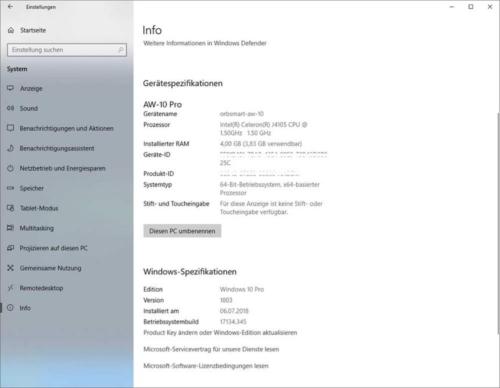
Task: Click the Gemeinsame Nutzung cross icon
Action: coord(10,268)
